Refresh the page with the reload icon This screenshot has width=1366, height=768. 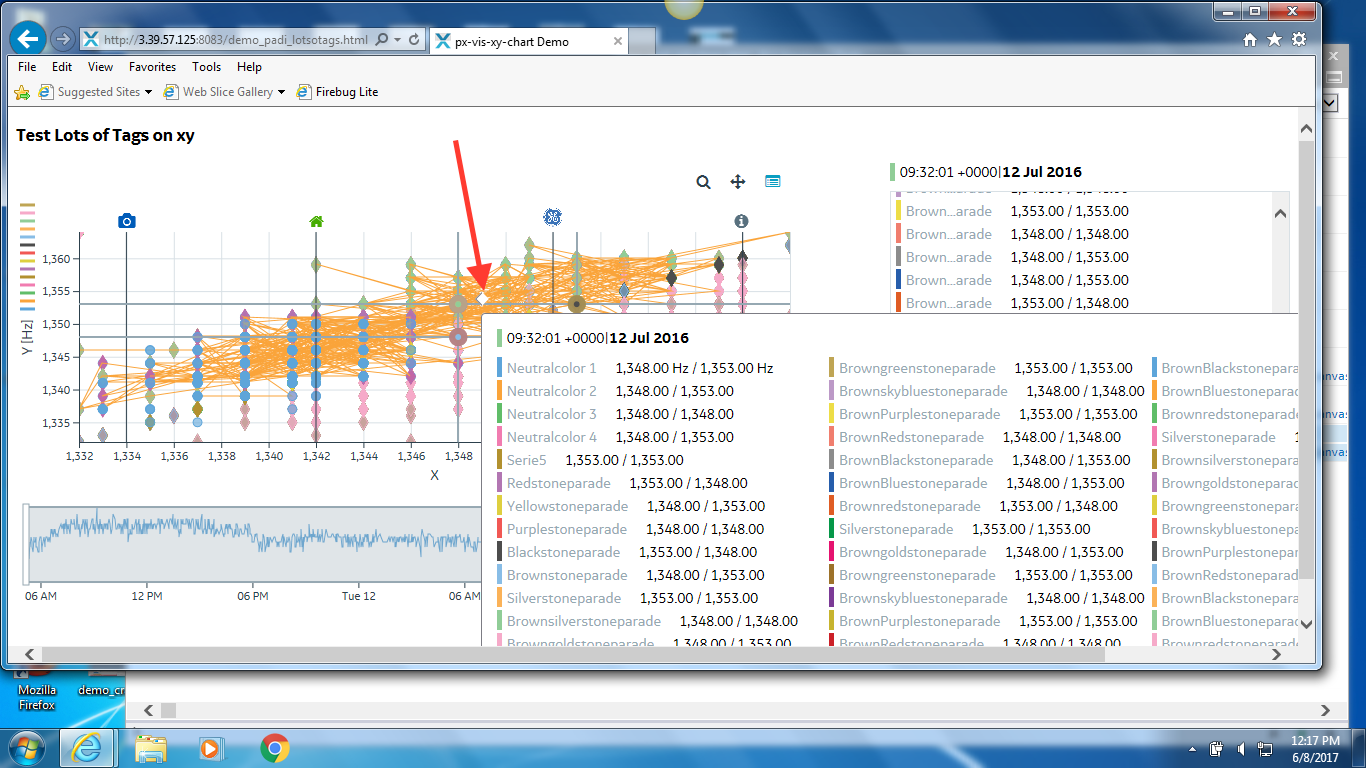(415, 40)
